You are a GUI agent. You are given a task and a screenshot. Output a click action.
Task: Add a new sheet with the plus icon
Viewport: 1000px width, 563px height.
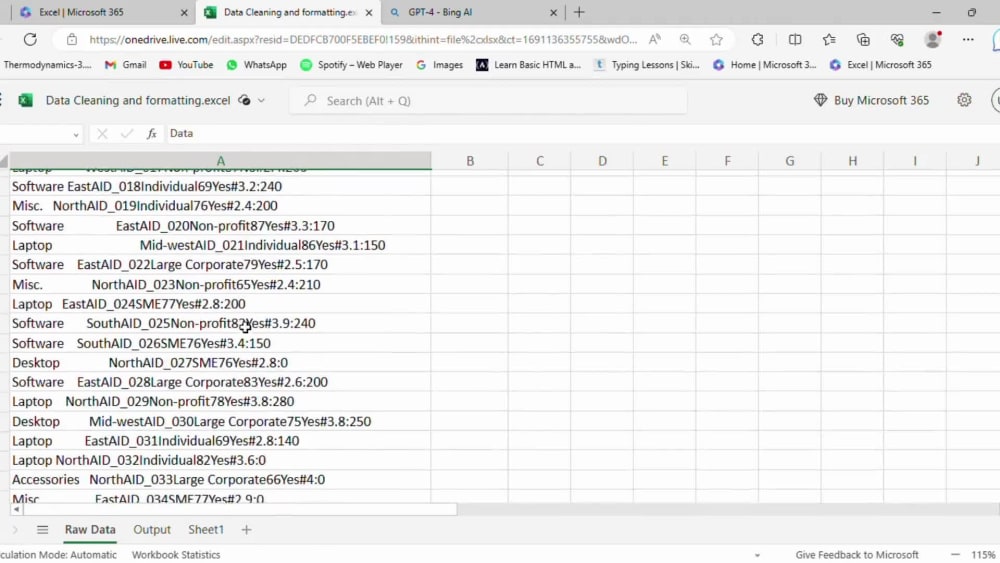pyautogui.click(x=246, y=530)
